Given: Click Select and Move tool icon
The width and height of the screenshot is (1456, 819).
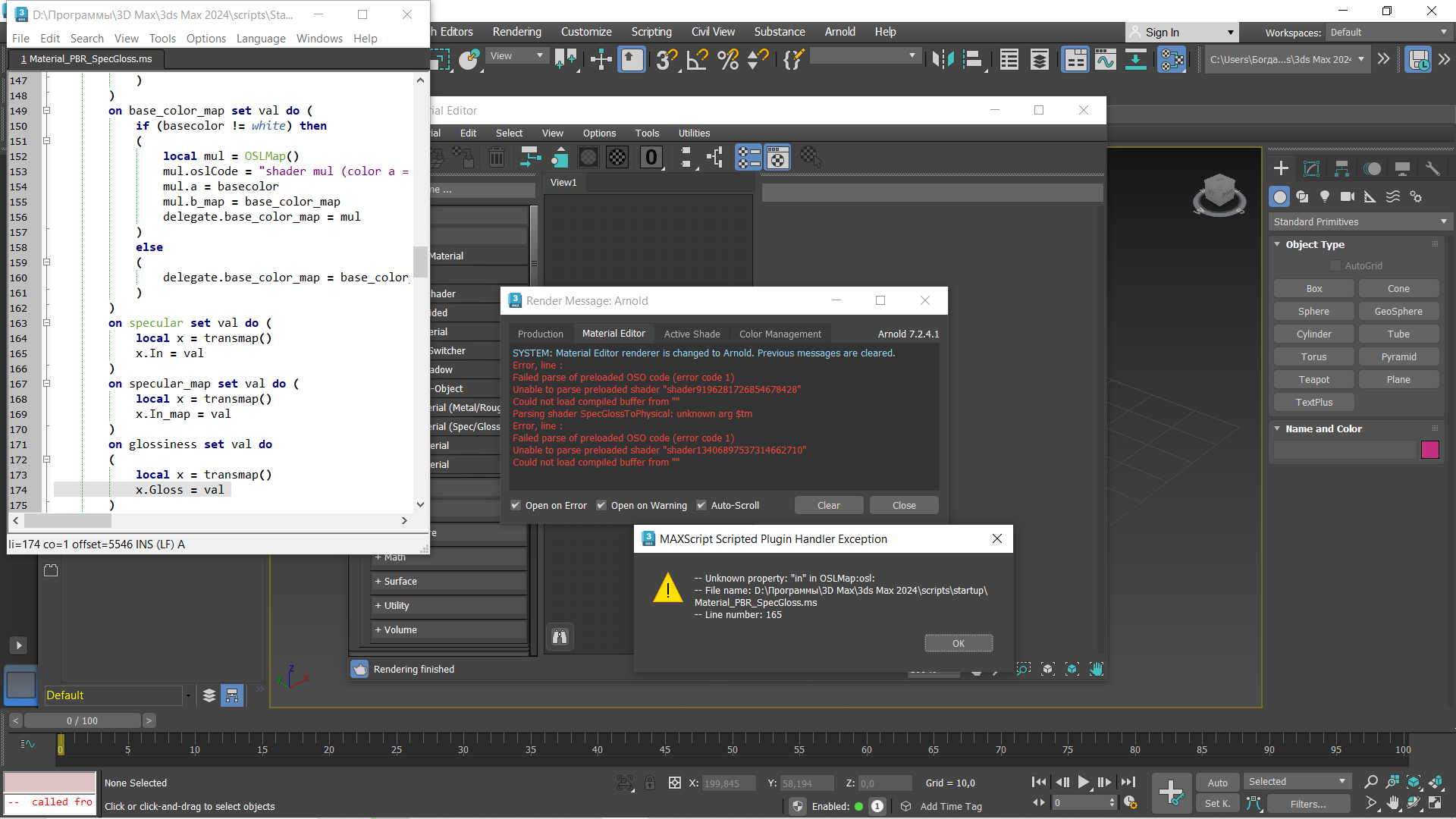Looking at the screenshot, I should coord(601,59).
